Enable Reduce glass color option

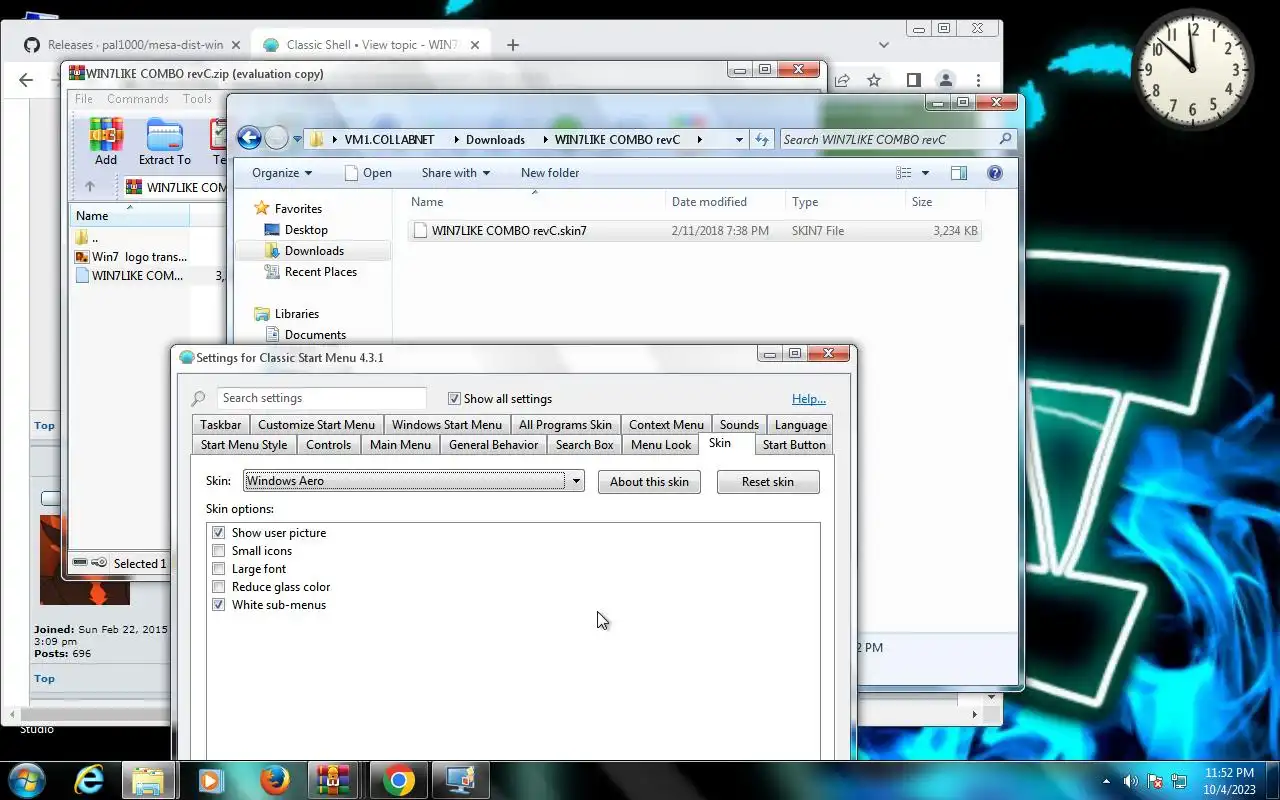[x=219, y=587]
